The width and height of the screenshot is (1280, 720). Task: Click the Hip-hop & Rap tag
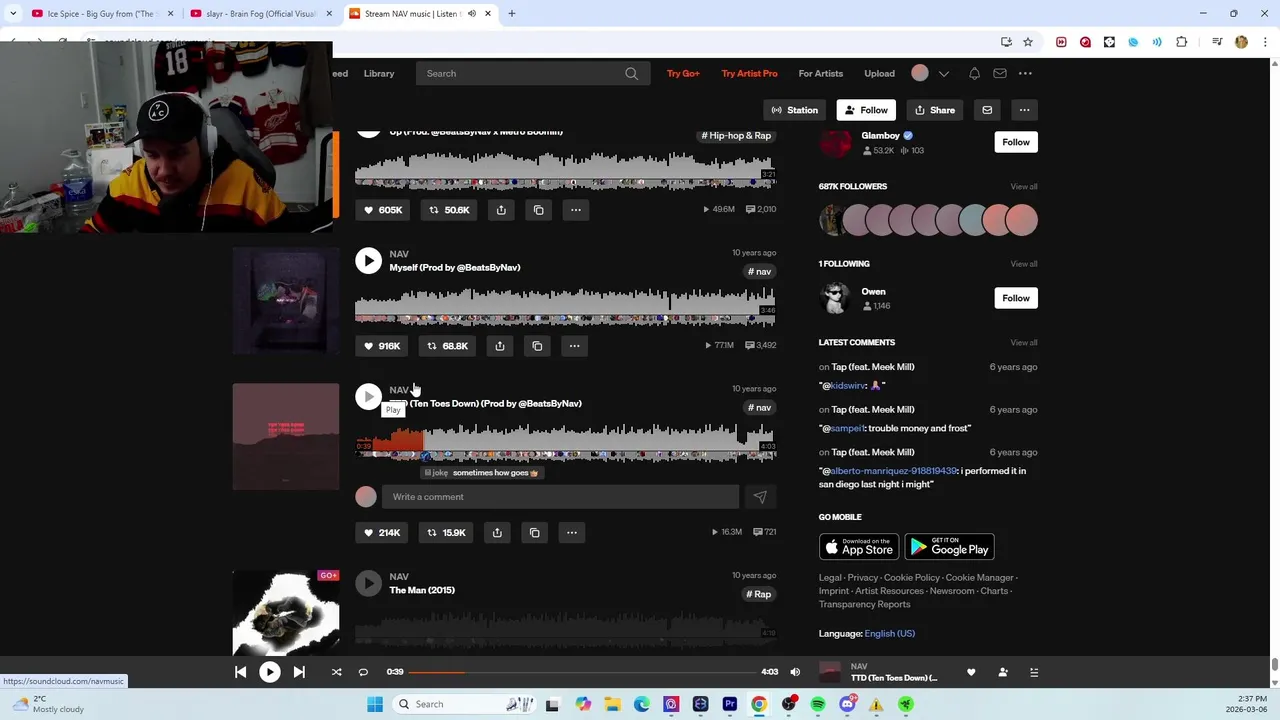(736, 136)
